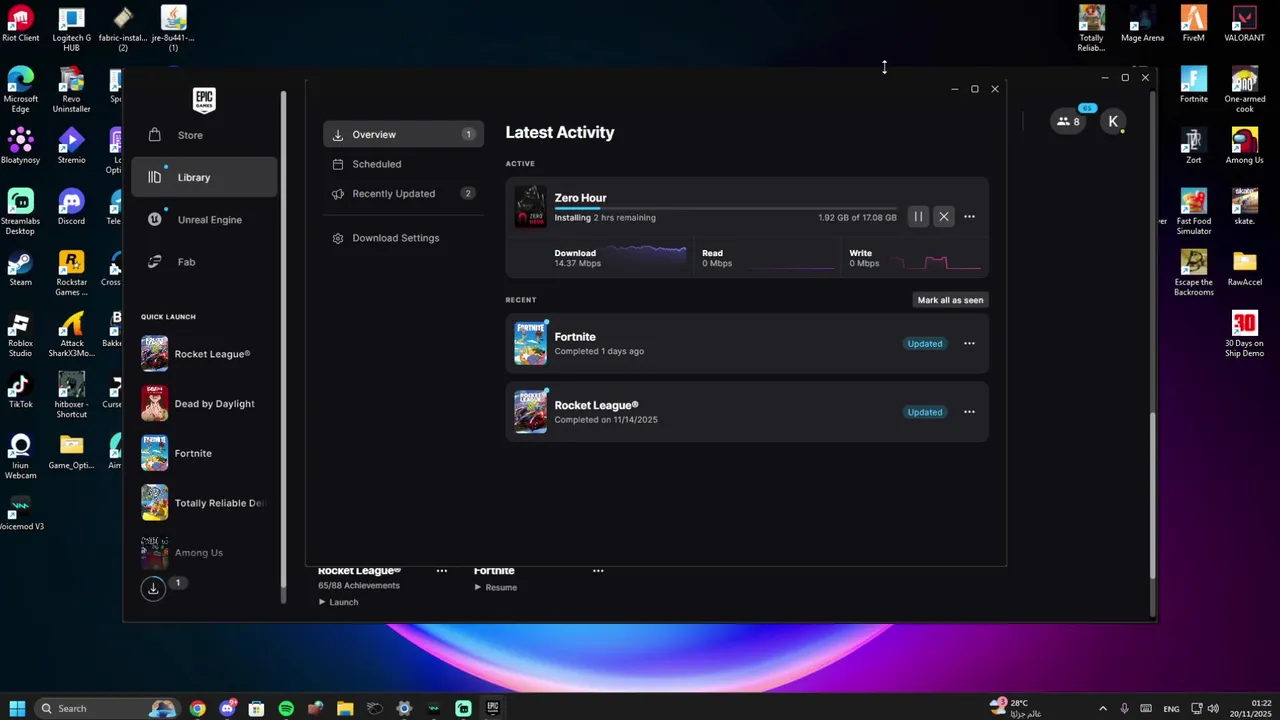Screen dimensions: 1280x720
Task: Open the Fortnite activity more-options menu
Action: coord(969,343)
